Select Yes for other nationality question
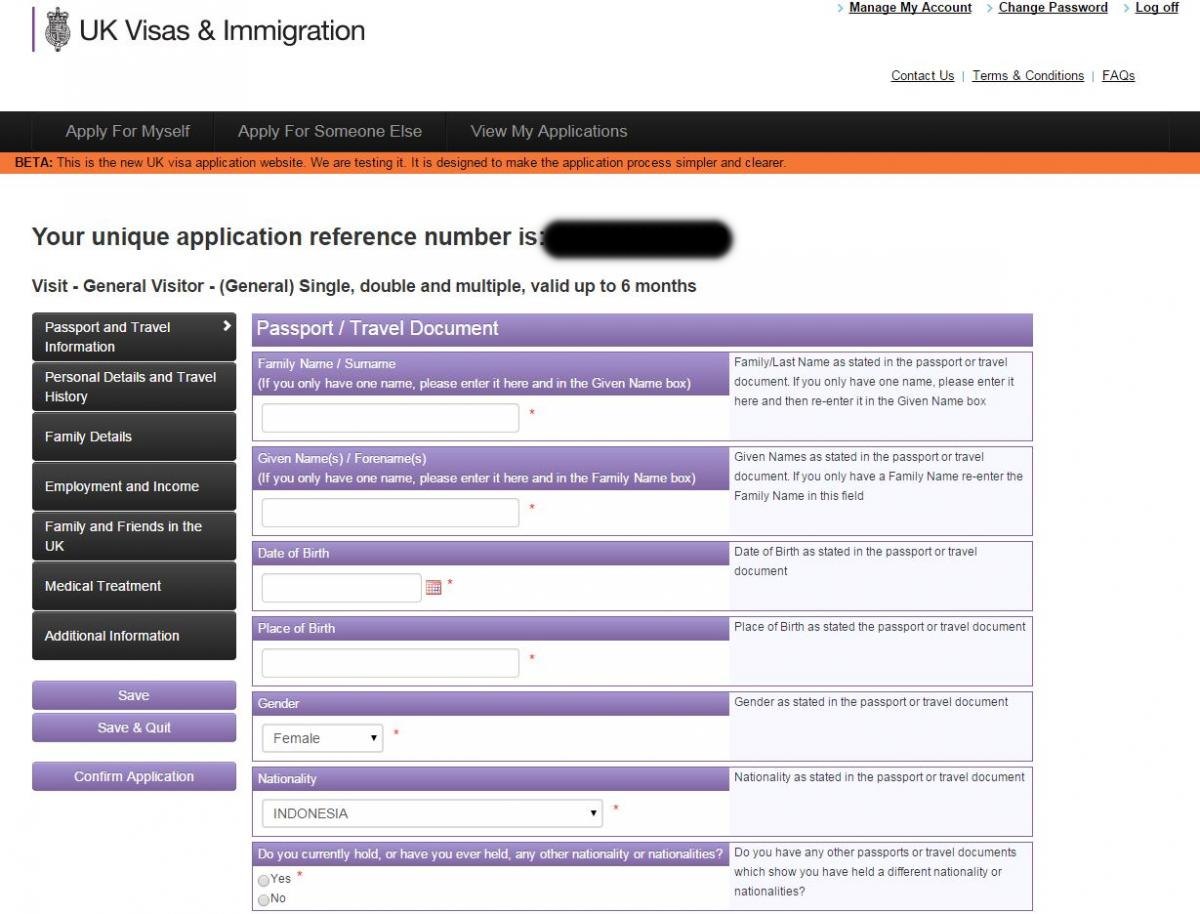Viewport: 1200px width, 914px height. 264,880
